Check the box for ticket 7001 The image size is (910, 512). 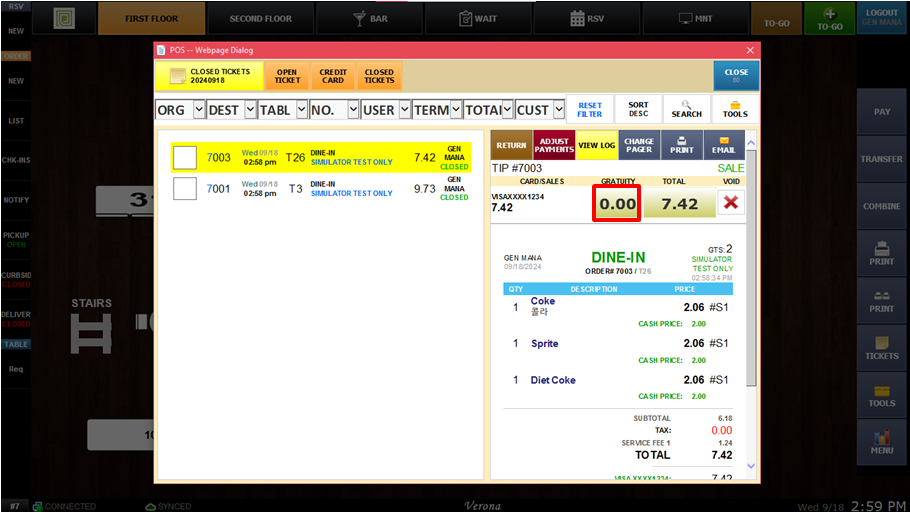click(185, 189)
